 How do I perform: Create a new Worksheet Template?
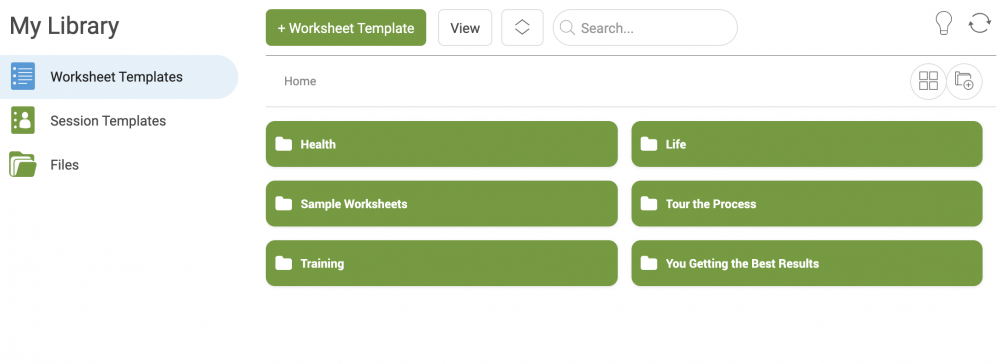[346, 27]
